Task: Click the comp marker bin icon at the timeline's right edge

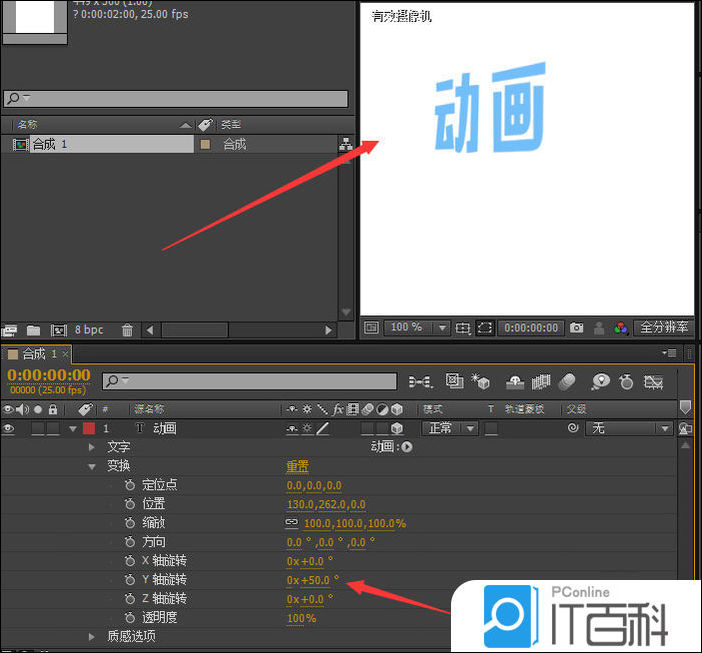Action: 685,407
